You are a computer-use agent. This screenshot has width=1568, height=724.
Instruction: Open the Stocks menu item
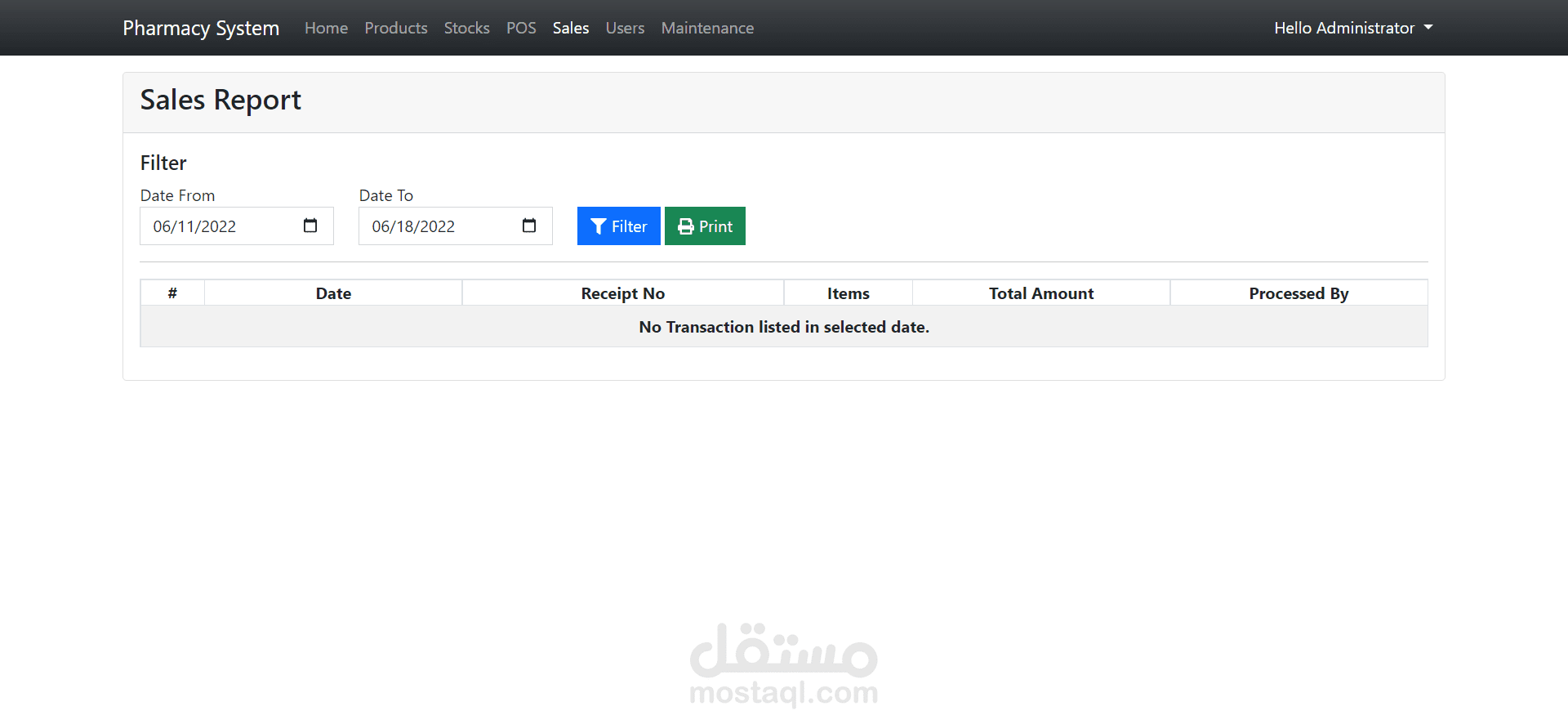(467, 28)
